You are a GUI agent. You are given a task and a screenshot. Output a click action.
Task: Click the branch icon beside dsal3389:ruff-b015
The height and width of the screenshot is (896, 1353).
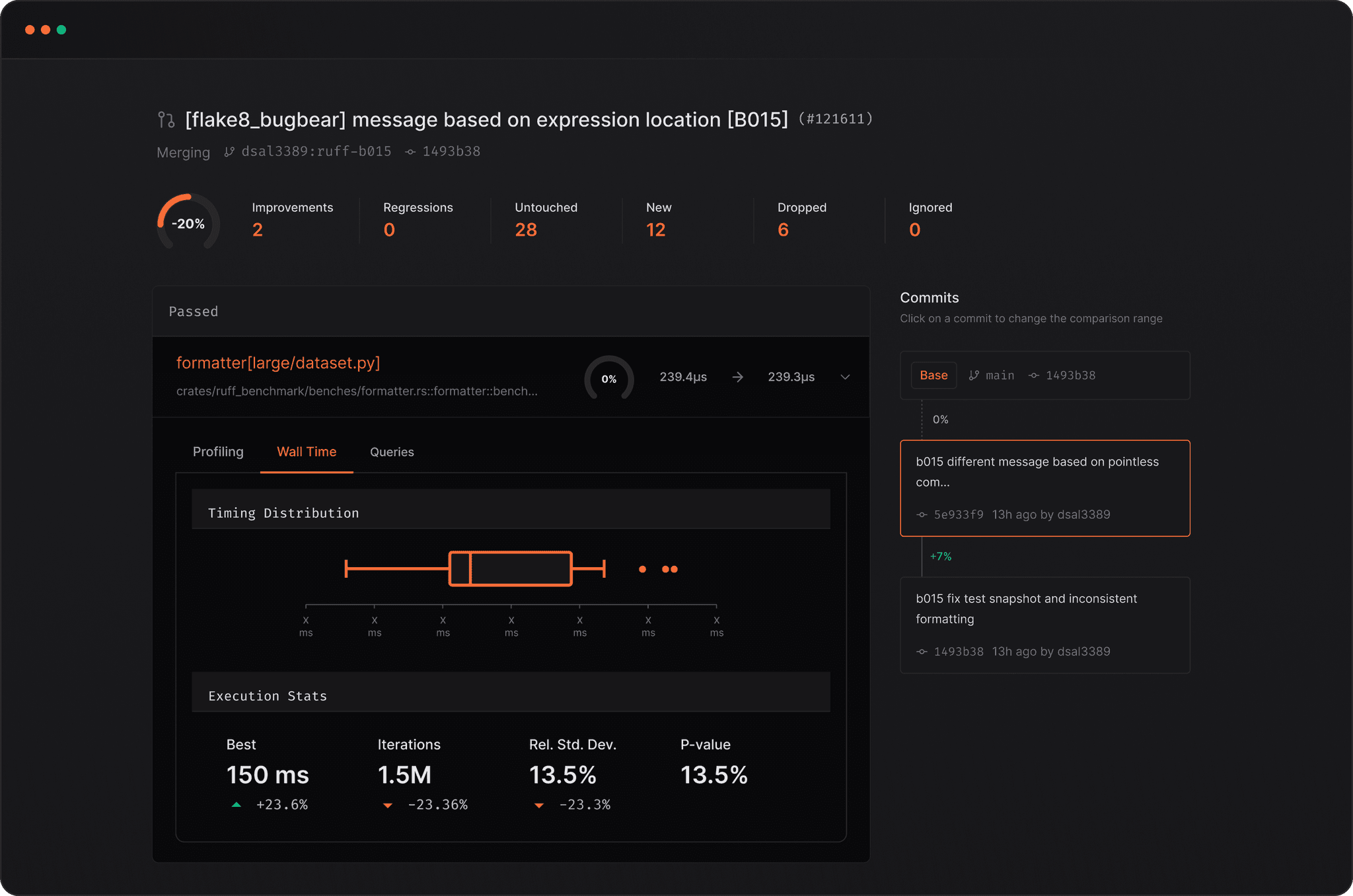[x=229, y=151]
